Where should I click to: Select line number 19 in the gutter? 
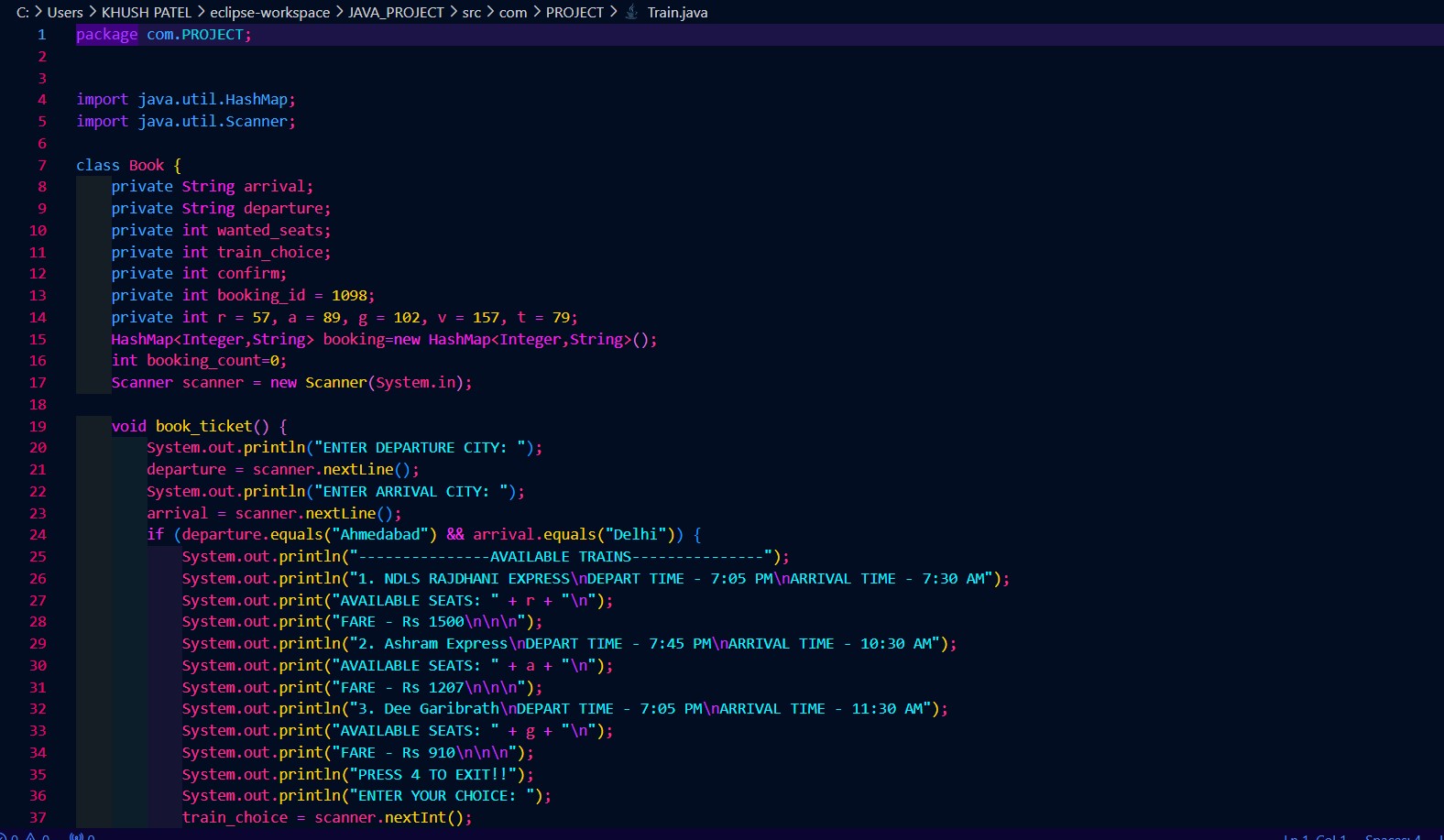click(38, 426)
